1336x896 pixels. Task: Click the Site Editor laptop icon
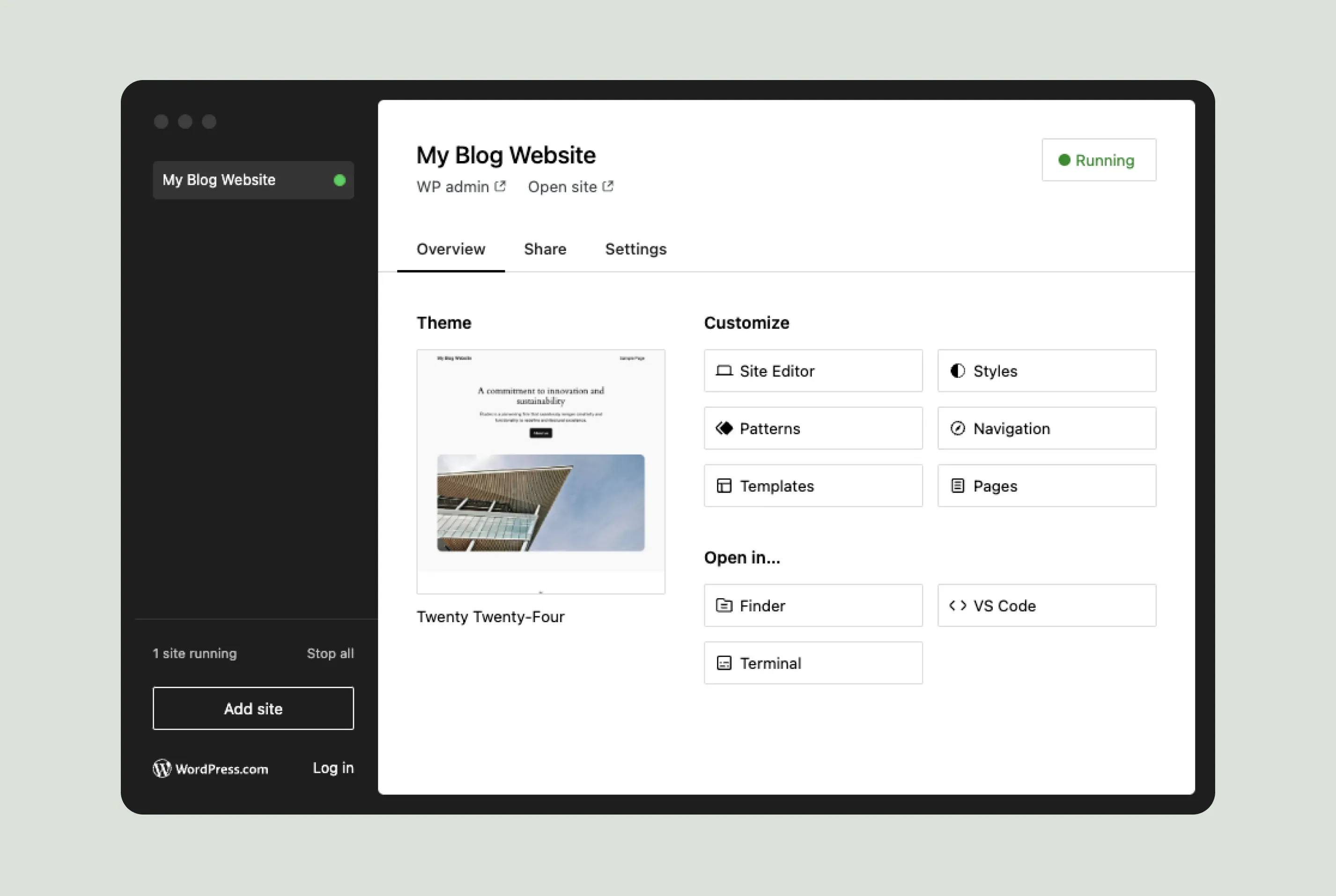[x=724, y=371]
